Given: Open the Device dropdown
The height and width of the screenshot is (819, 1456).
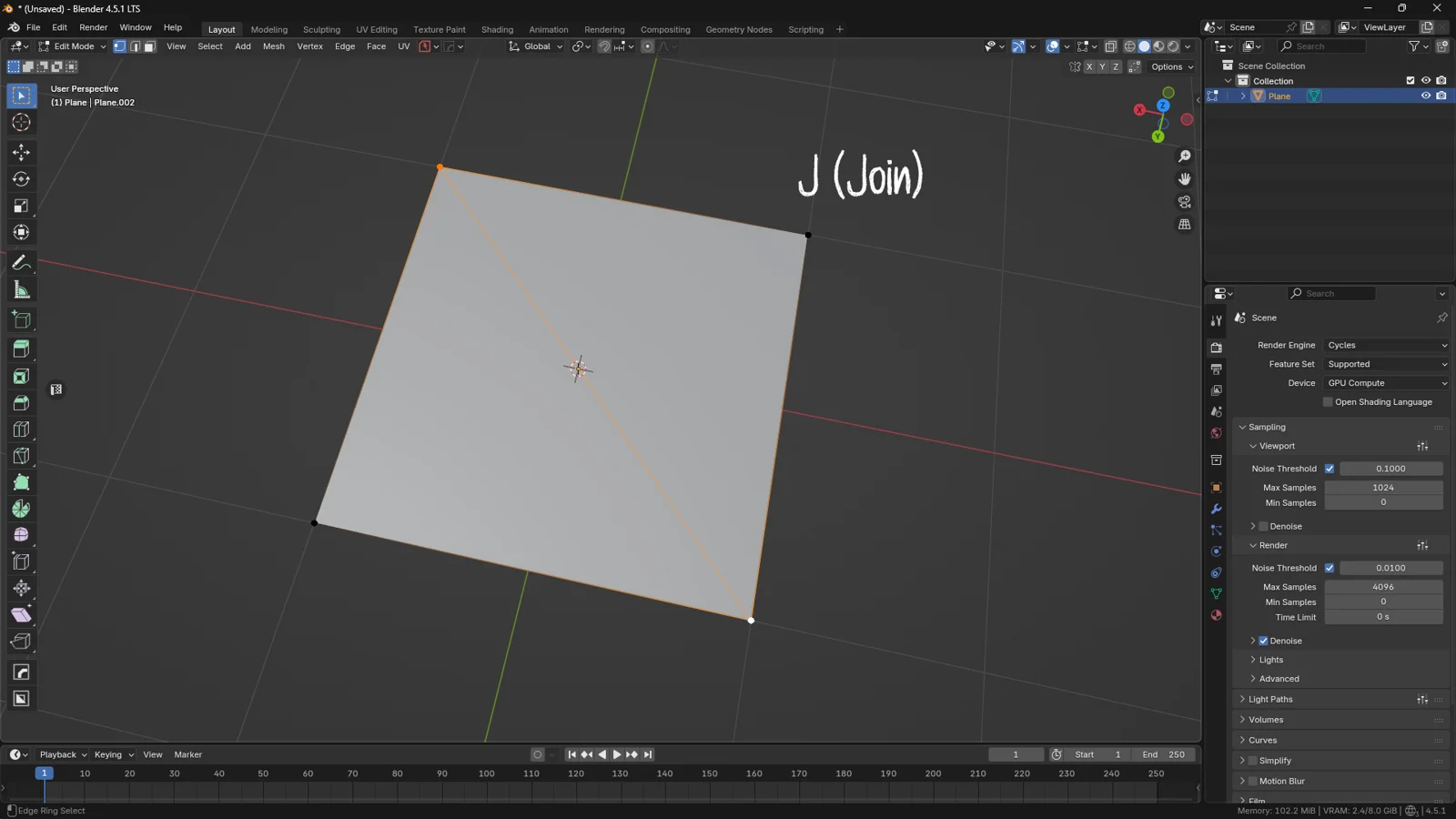Looking at the screenshot, I should click(1386, 383).
